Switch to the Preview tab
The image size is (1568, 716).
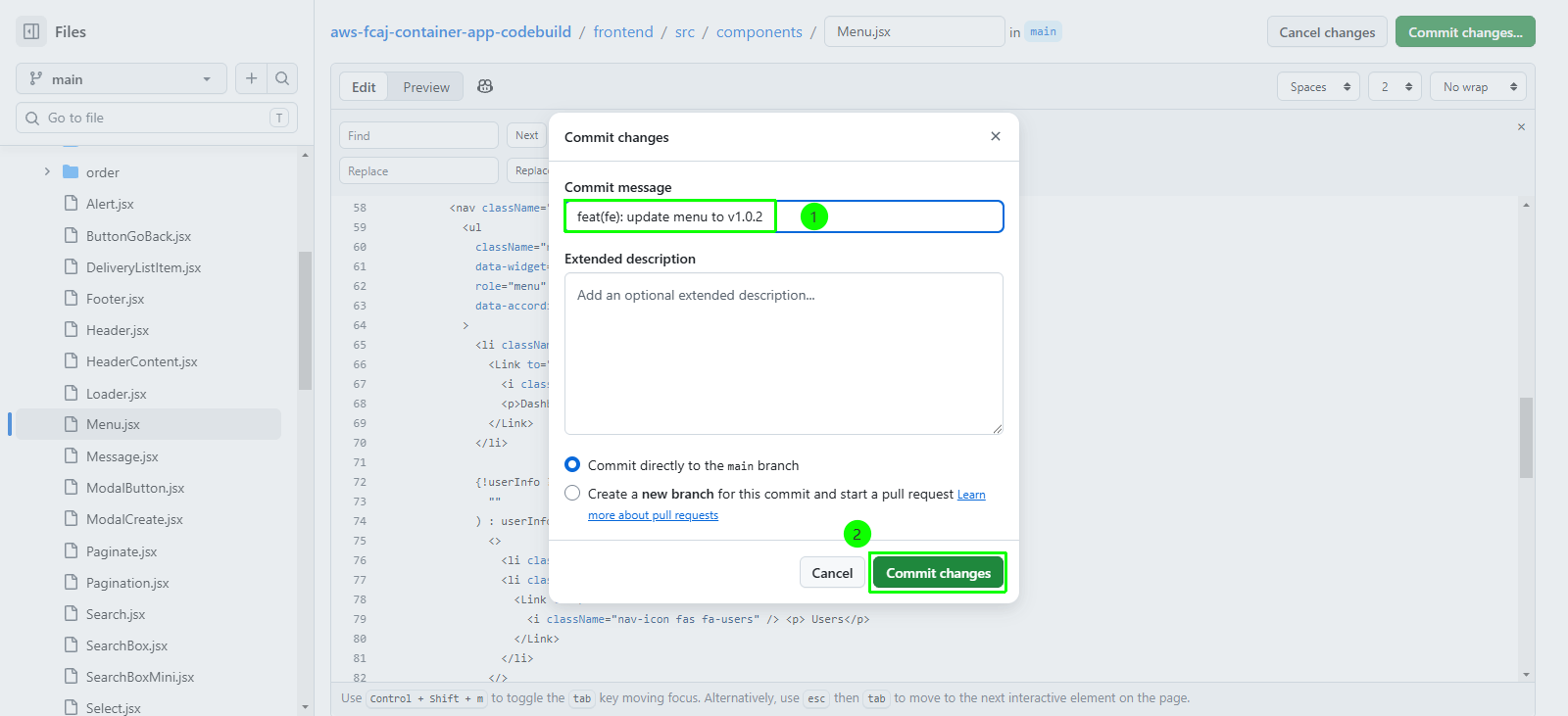tap(426, 86)
